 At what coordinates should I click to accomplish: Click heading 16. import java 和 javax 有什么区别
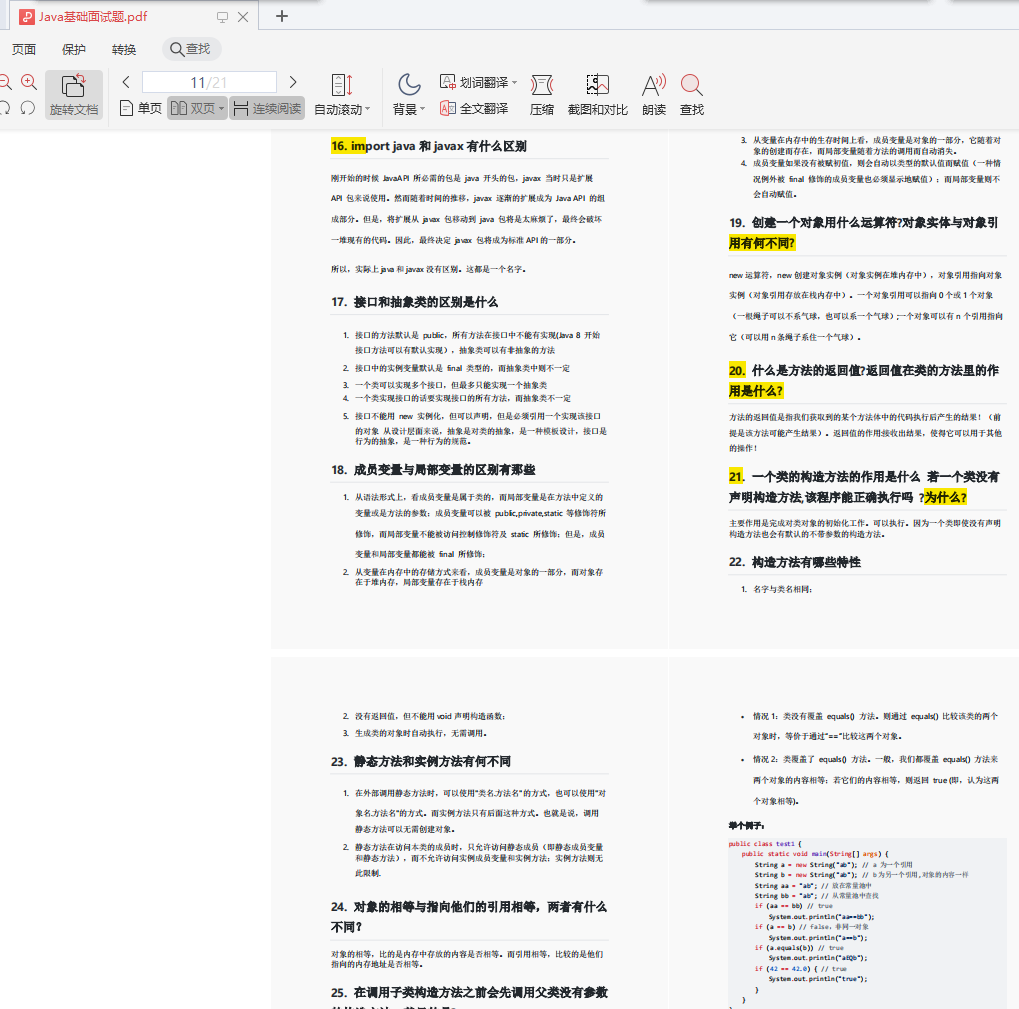[x=429, y=146]
